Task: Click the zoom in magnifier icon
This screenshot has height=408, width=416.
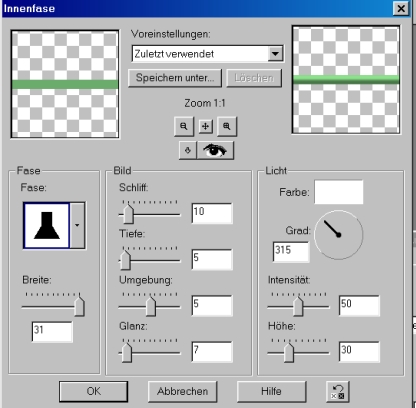Action: coord(227,126)
